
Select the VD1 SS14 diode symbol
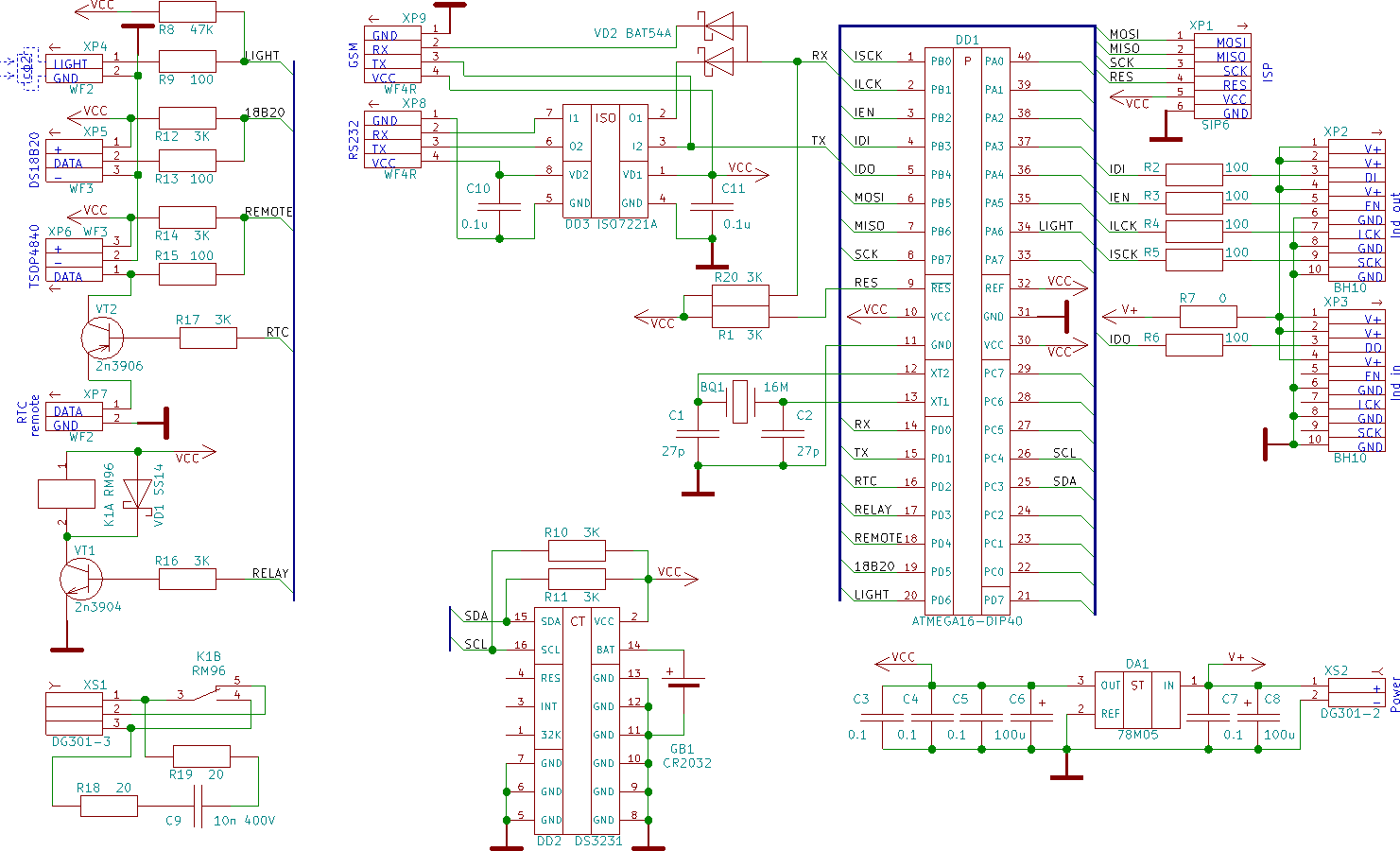139,493
